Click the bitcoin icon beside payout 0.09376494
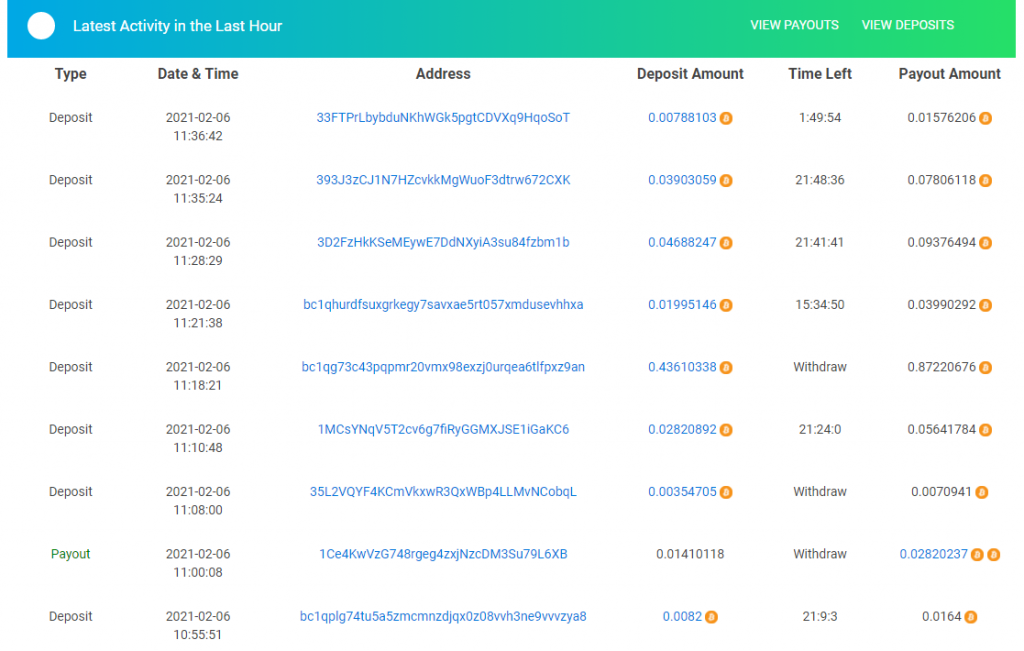This screenshot has width=1024, height=651. (985, 243)
